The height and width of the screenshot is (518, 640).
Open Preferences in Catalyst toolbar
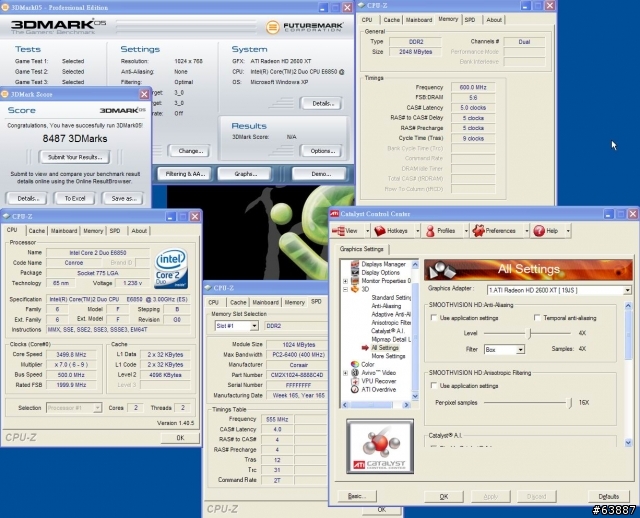pyautogui.click(x=478, y=231)
